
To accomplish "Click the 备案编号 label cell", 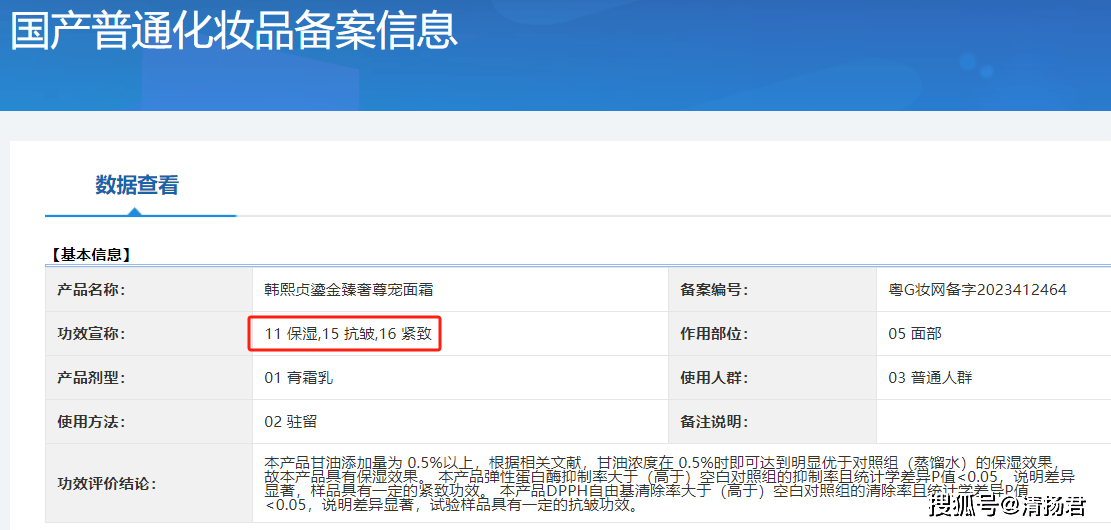I will (772, 290).
